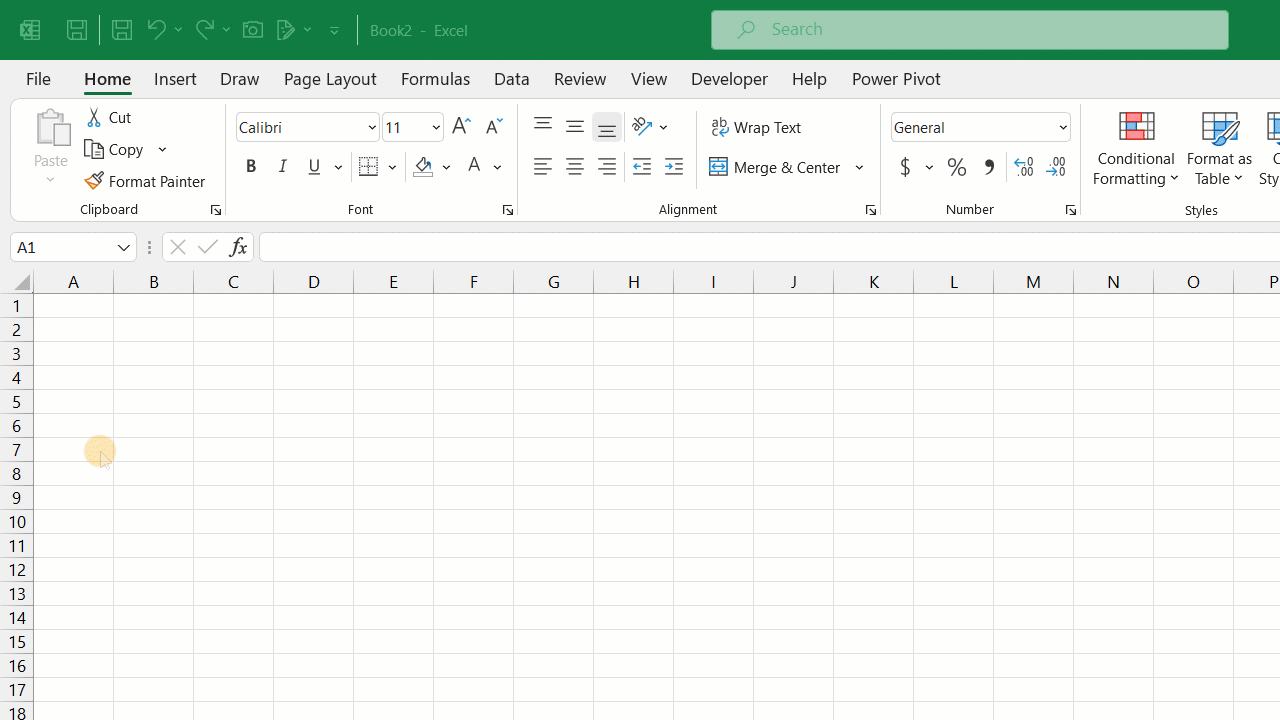
Task: Click Format as Table
Action: point(1219,151)
